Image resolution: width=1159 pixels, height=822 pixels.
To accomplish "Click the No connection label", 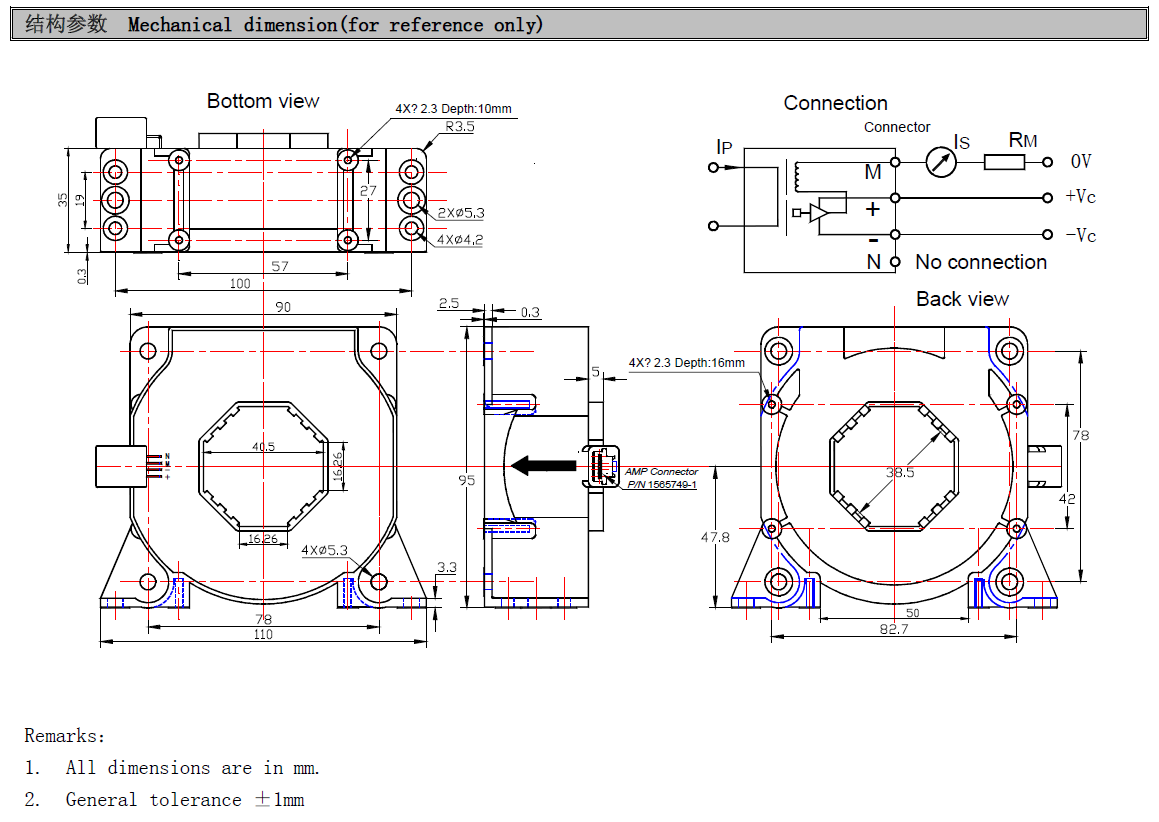I will click(980, 262).
